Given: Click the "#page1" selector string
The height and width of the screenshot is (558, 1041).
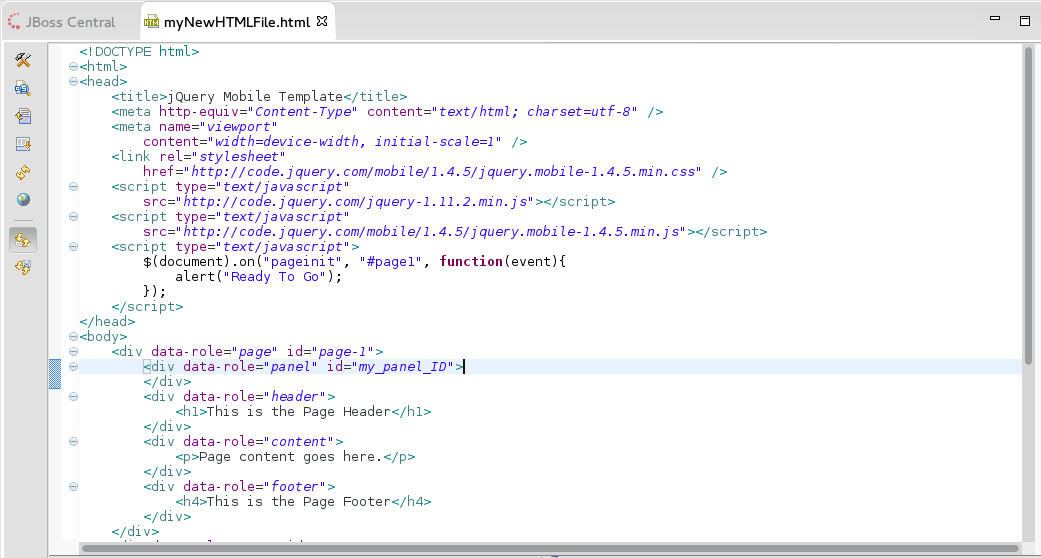Looking at the screenshot, I should point(392,262).
